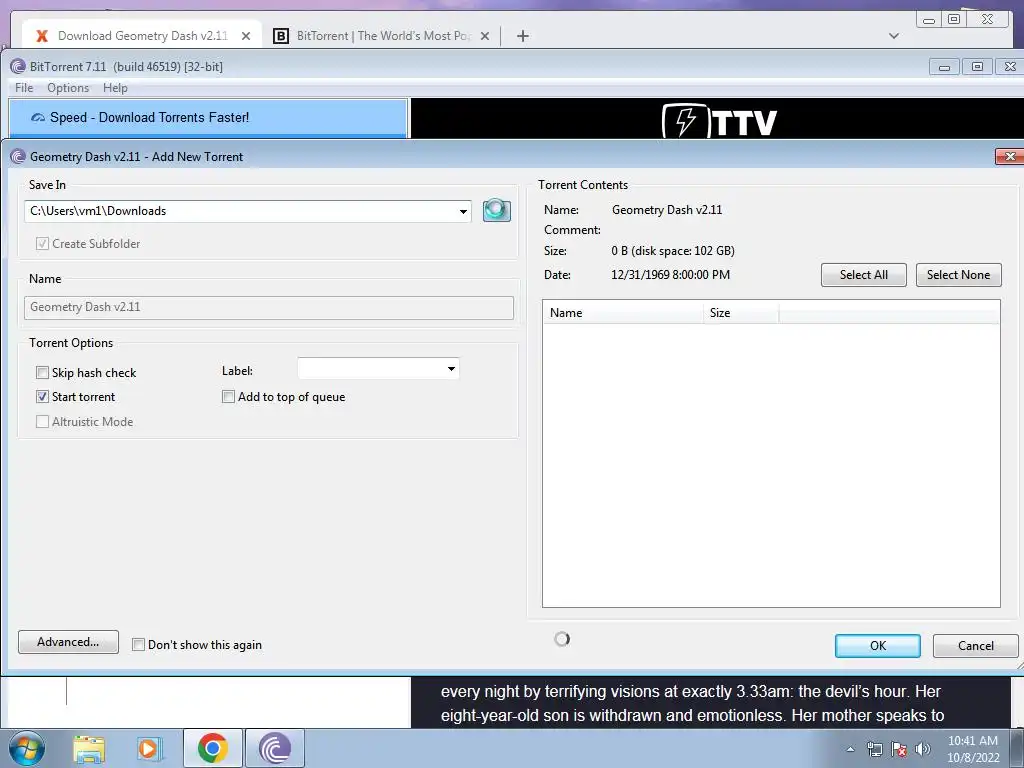The width and height of the screenshot is (1024, 768).
Task: Click the browse folder icon beside Save In
Action: point(496,210)
